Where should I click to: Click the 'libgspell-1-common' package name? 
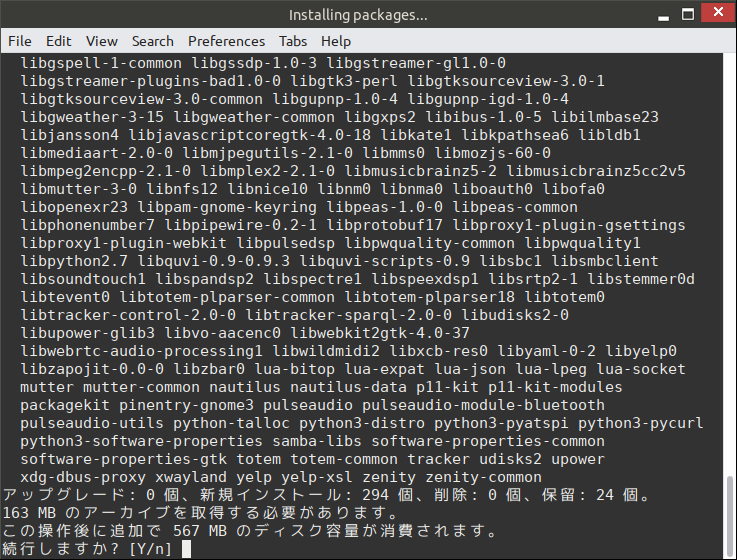point(101,63)
